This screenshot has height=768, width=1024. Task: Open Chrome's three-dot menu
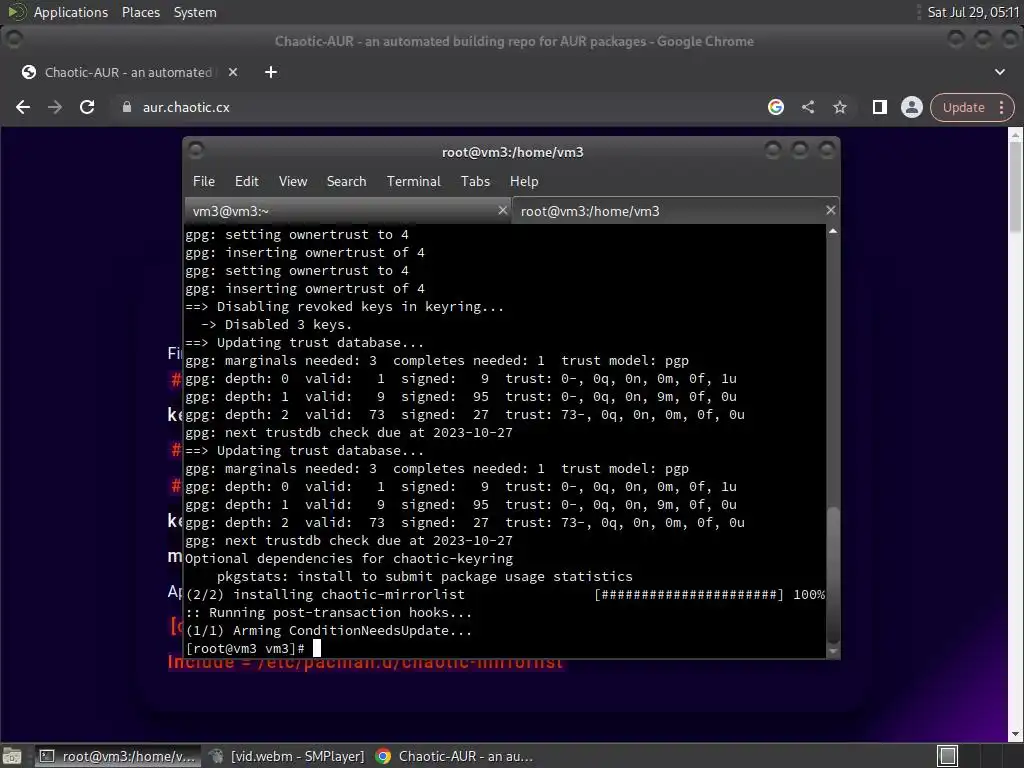click(1002, 107)
